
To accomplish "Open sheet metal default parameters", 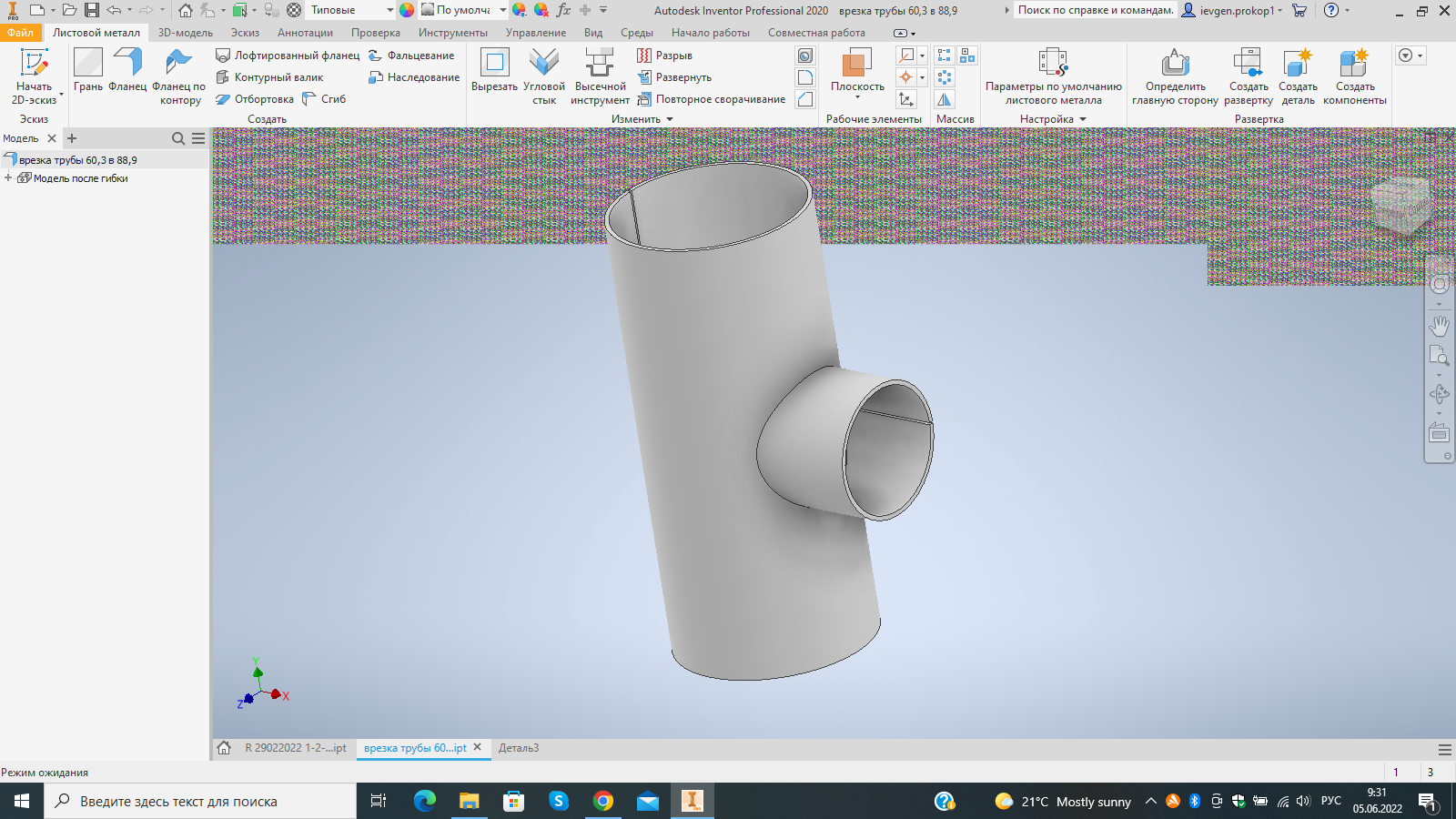I will (1053, 77).
